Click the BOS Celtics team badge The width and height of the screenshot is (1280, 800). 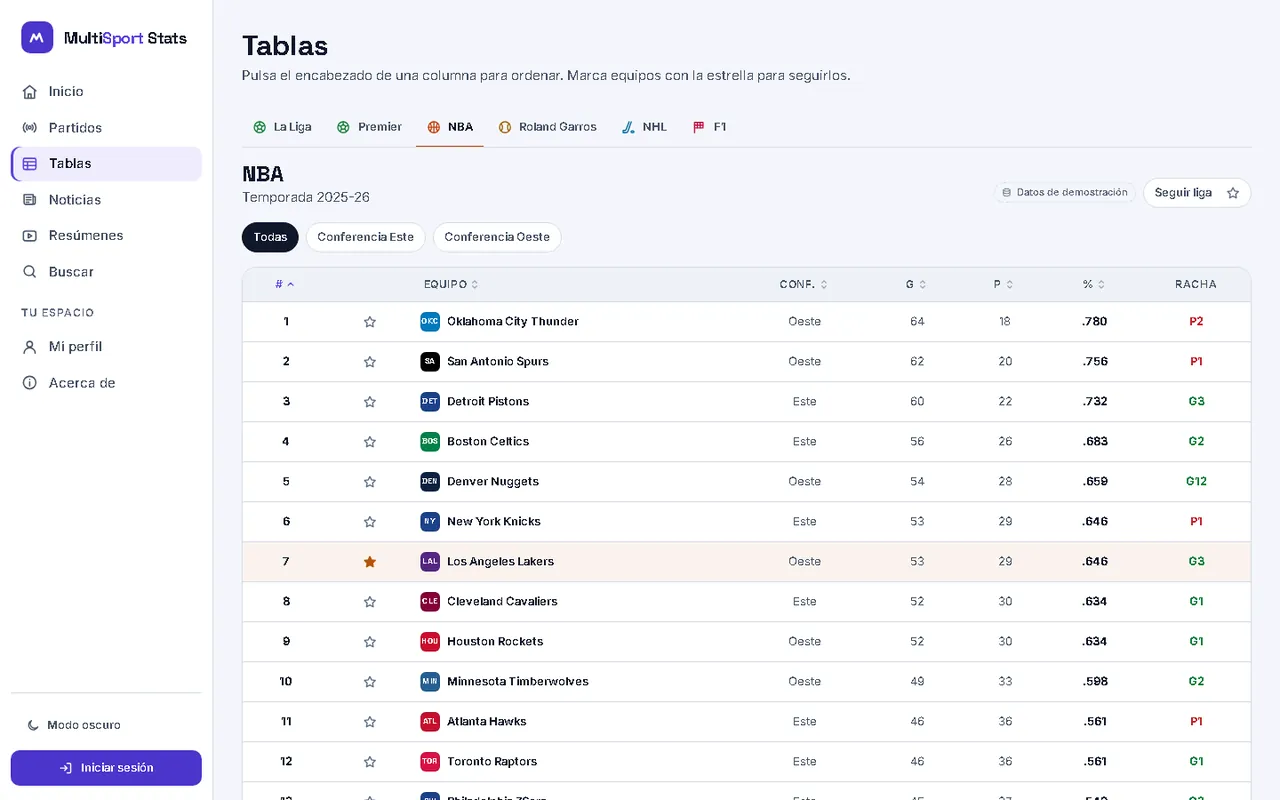pyautogui.click(x=430, y=442)
